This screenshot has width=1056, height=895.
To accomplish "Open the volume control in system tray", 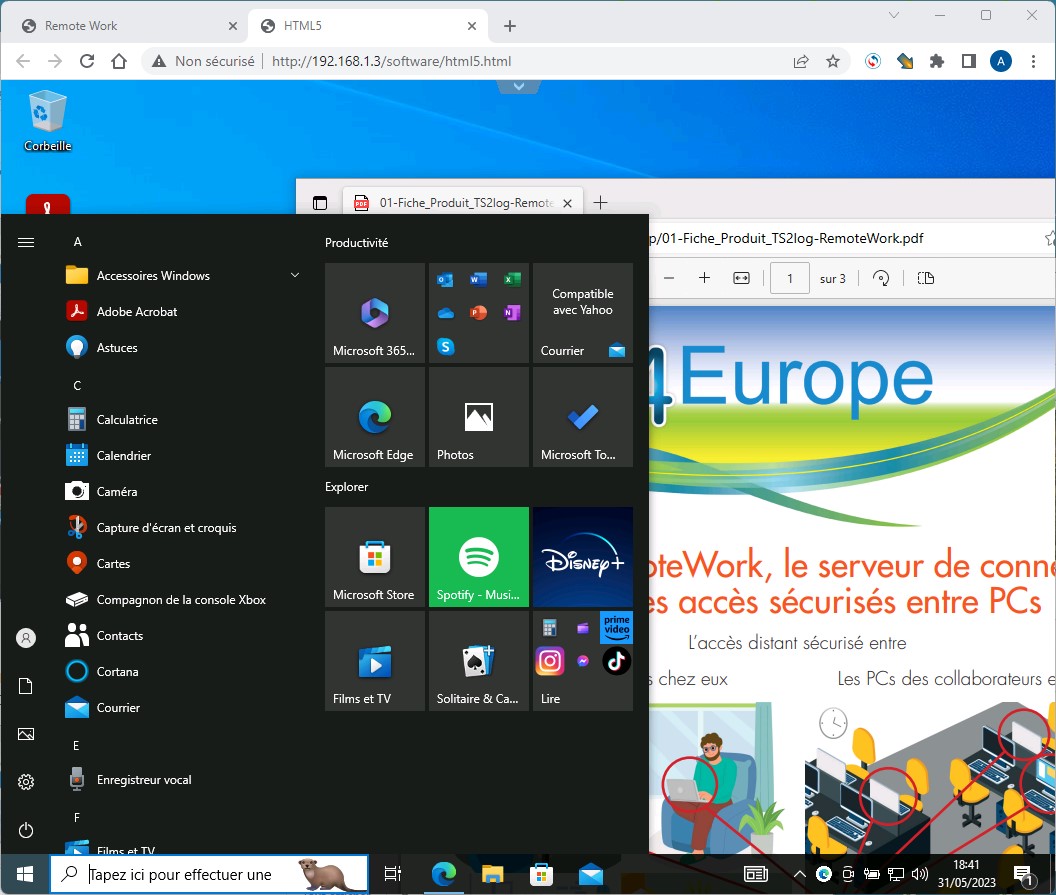I will pyautogui.click(x=919, y=874).
